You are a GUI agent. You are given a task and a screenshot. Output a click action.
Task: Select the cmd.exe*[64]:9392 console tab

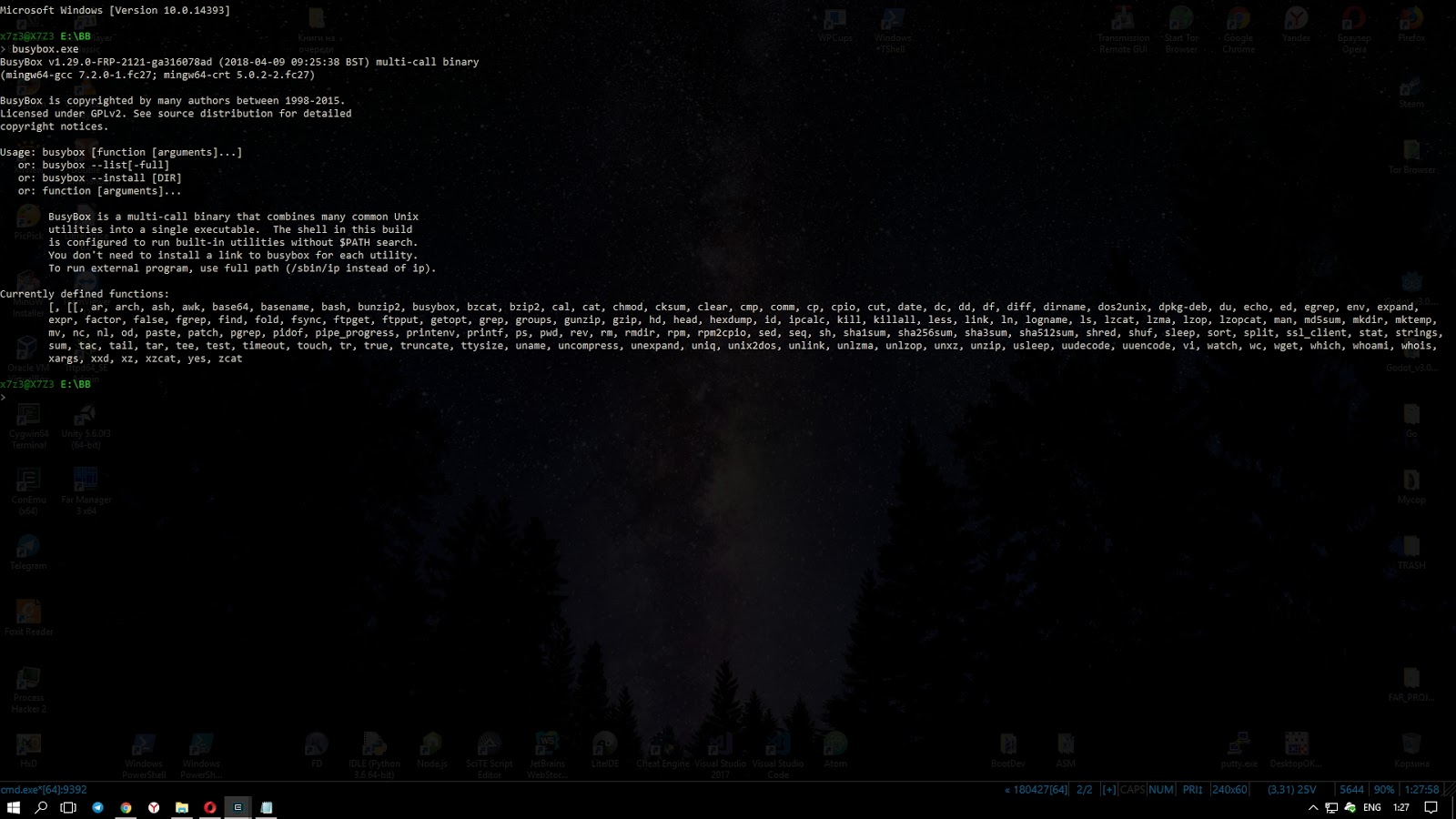pyautogui.click(x=45, y=789)
